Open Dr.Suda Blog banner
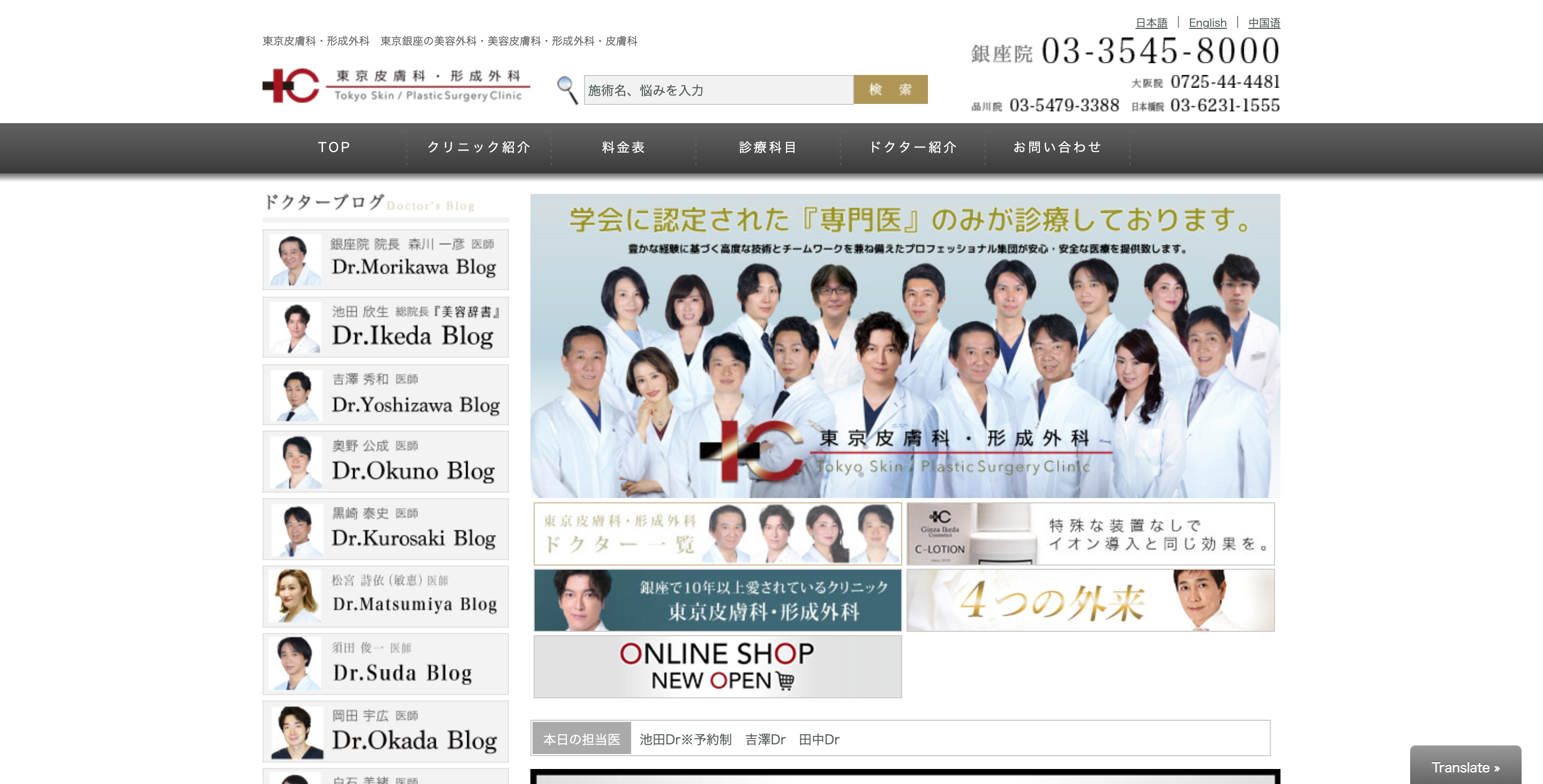The height and width of the screenshot is (784, 1543). [386, 664]
